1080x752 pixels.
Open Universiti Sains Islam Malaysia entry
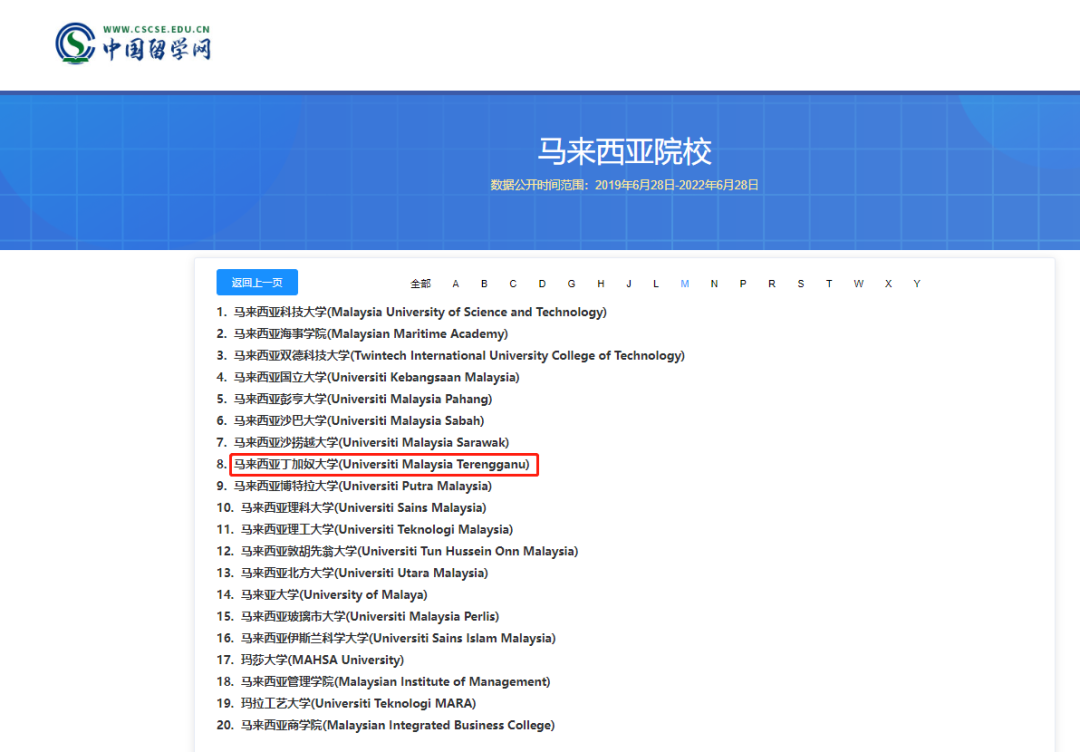coord(398,638)
